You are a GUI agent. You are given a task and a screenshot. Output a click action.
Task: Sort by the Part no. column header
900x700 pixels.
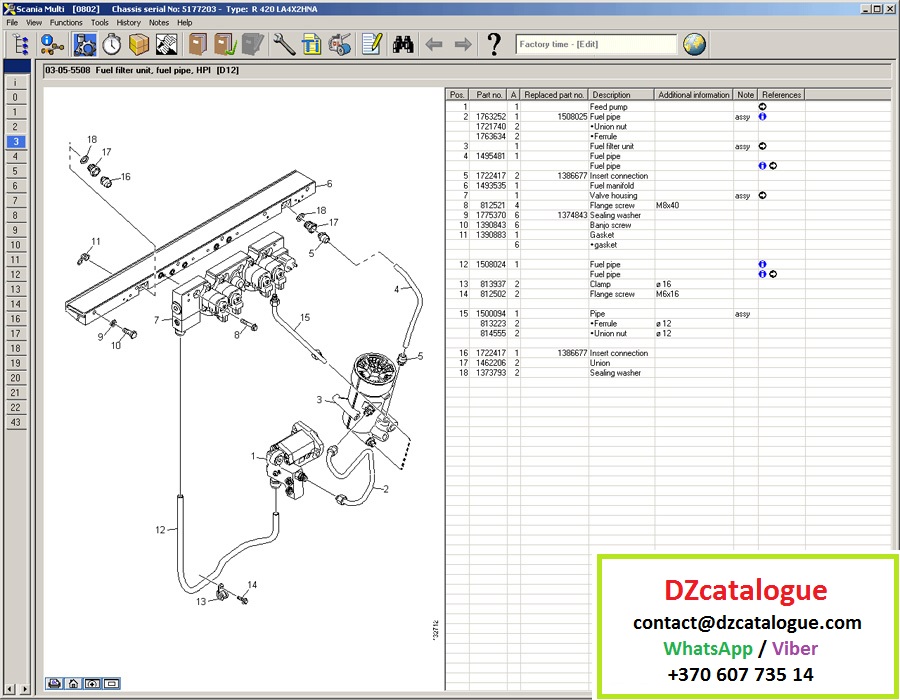pyautogui.click(x=489, y=95)
